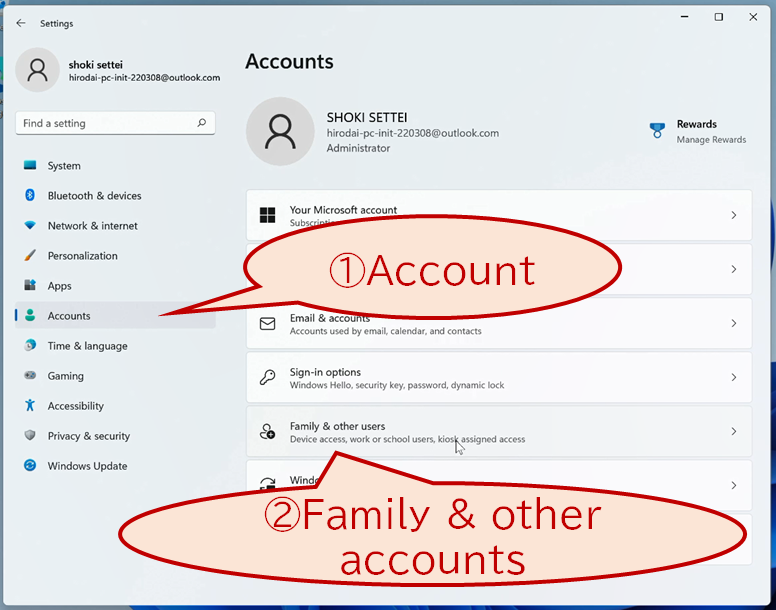This screenshot has width=776, height=610.
Task: Click 'Accounts used by email, calendar' description
Action: [x=385, y=331]
